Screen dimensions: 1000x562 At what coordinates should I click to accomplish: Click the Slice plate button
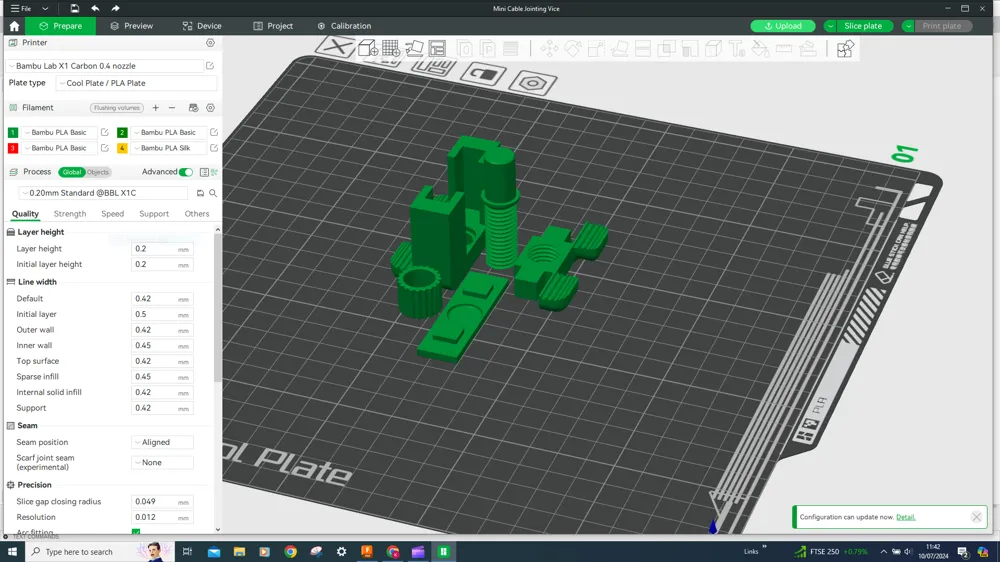tap(861, 26)
